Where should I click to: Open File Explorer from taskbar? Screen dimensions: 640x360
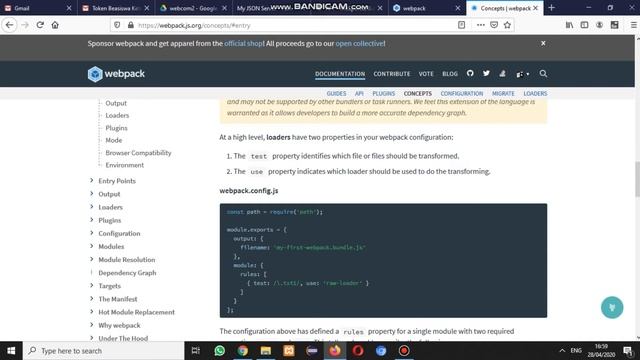click(266, 351)
